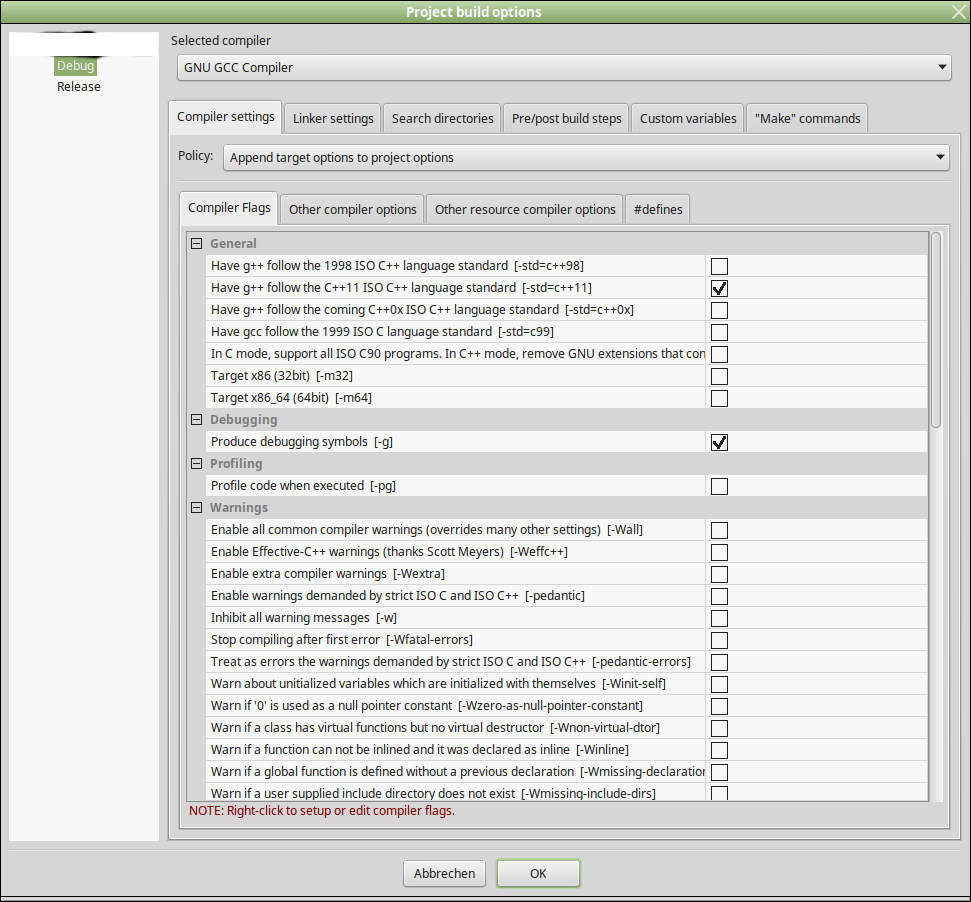Select the Release build target
Viewport: 971px width, 902px height.
[79, 87]
